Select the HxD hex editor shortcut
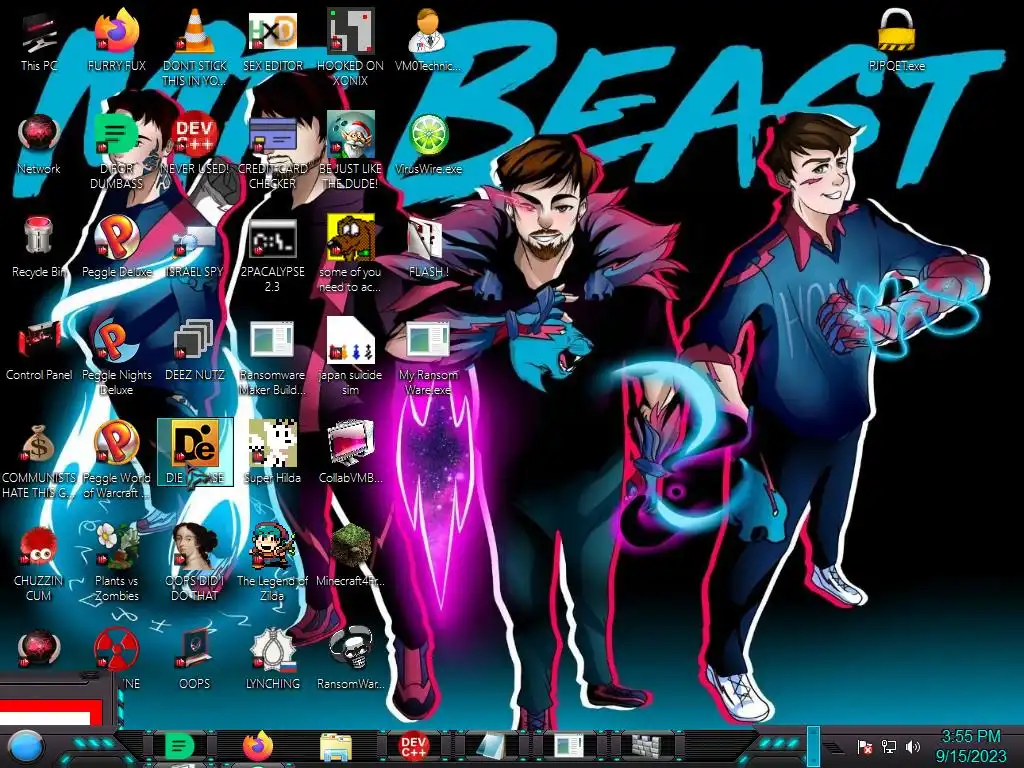This screenshot has height=768, width=1024. pyautogui.click(x=272, y=40)
